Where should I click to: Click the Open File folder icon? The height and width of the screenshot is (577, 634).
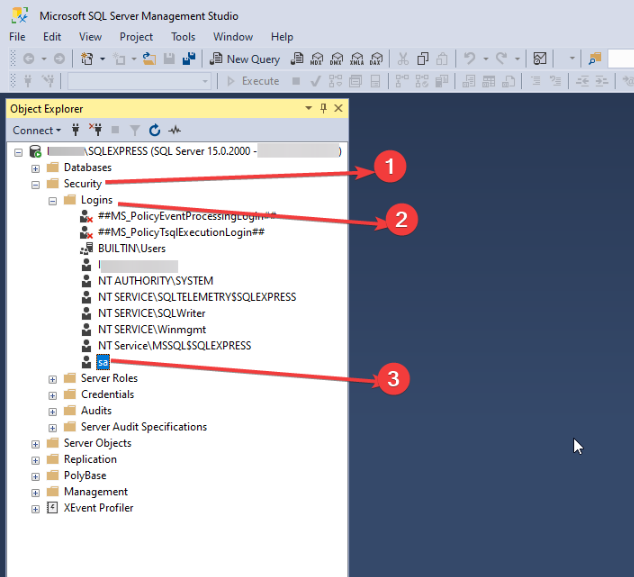point(149,59)
